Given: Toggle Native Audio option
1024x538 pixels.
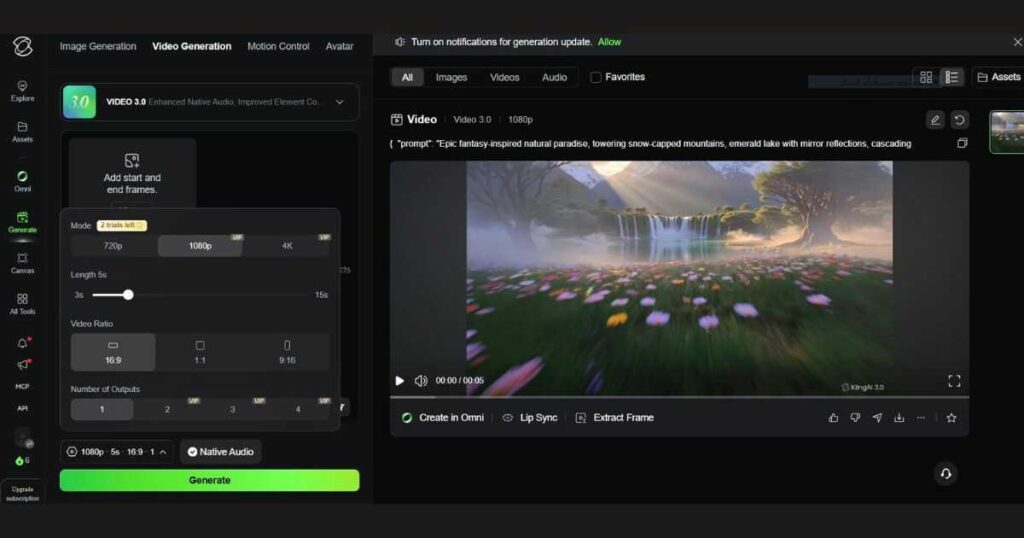Looking at the screenshot, I should point(221,452).
